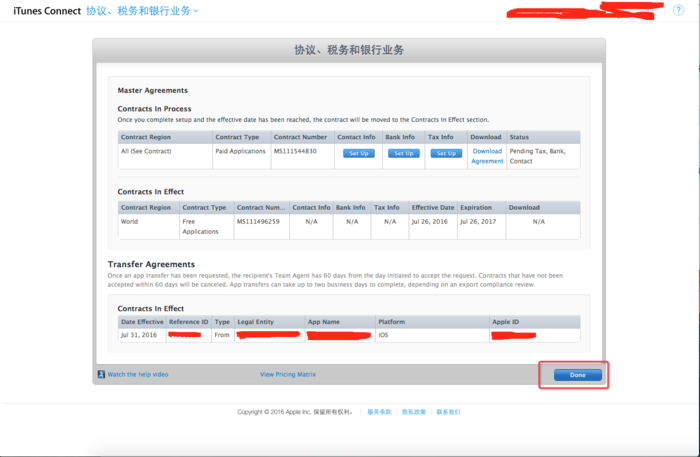Open Watch the help video link
Image resolution: width=700 pixels, height=457 pixels.
138,374
